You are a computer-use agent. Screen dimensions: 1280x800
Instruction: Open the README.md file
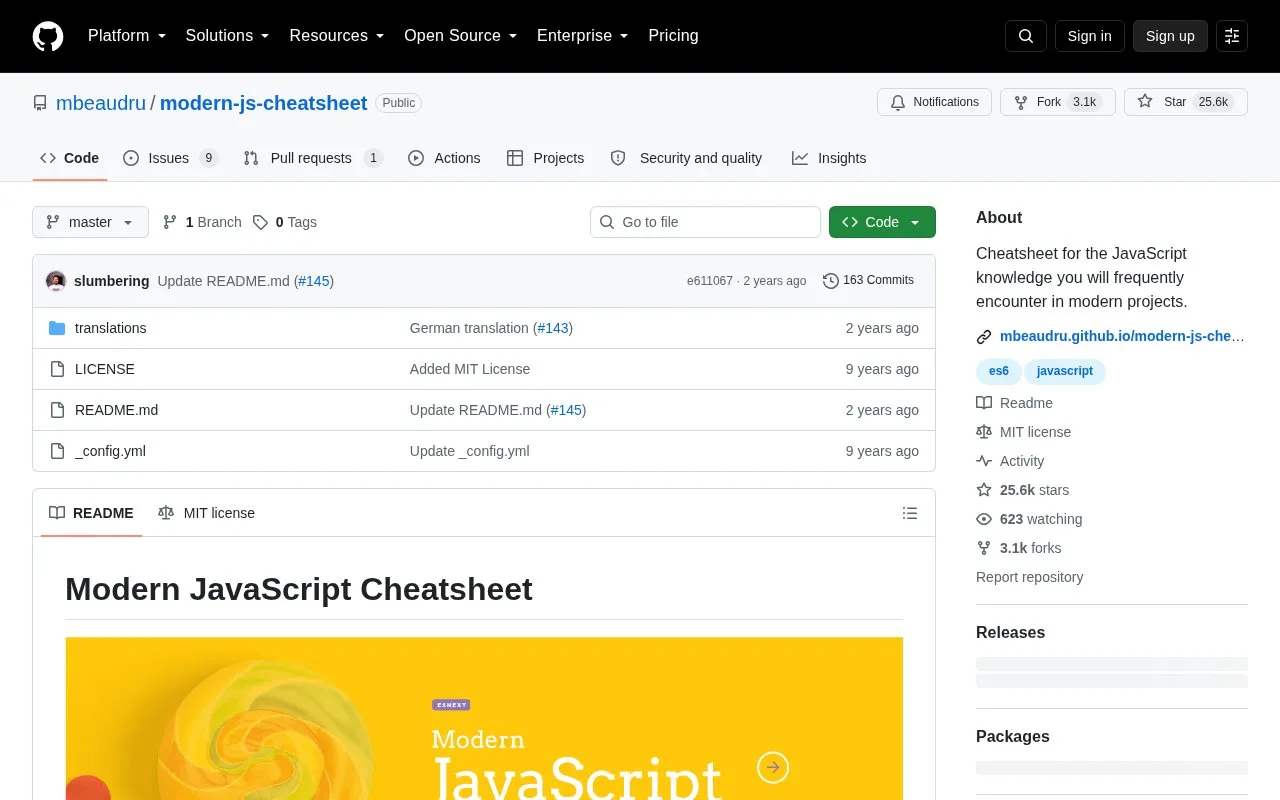click(116, 410)
